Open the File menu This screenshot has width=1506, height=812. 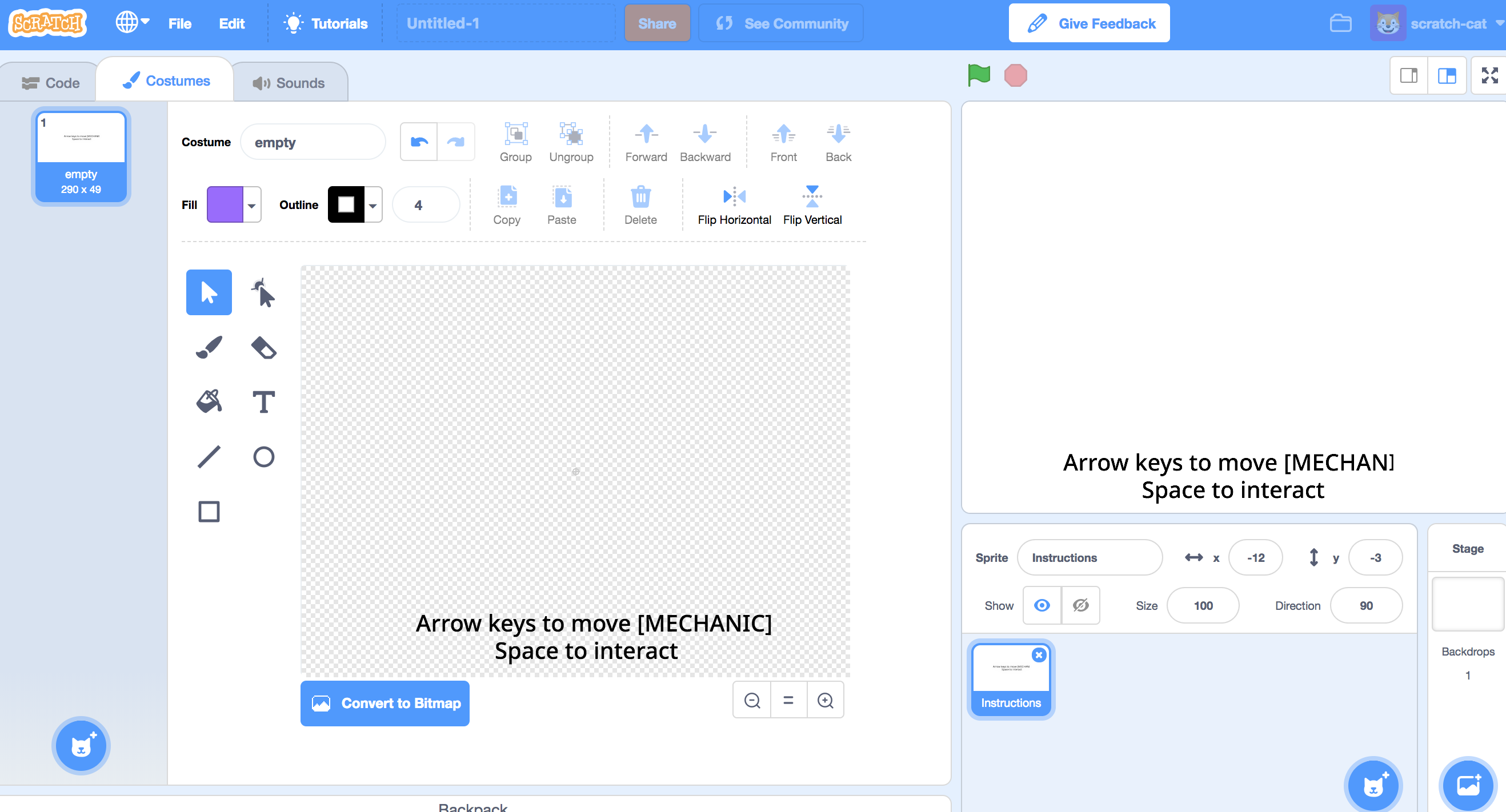(179, 23)
